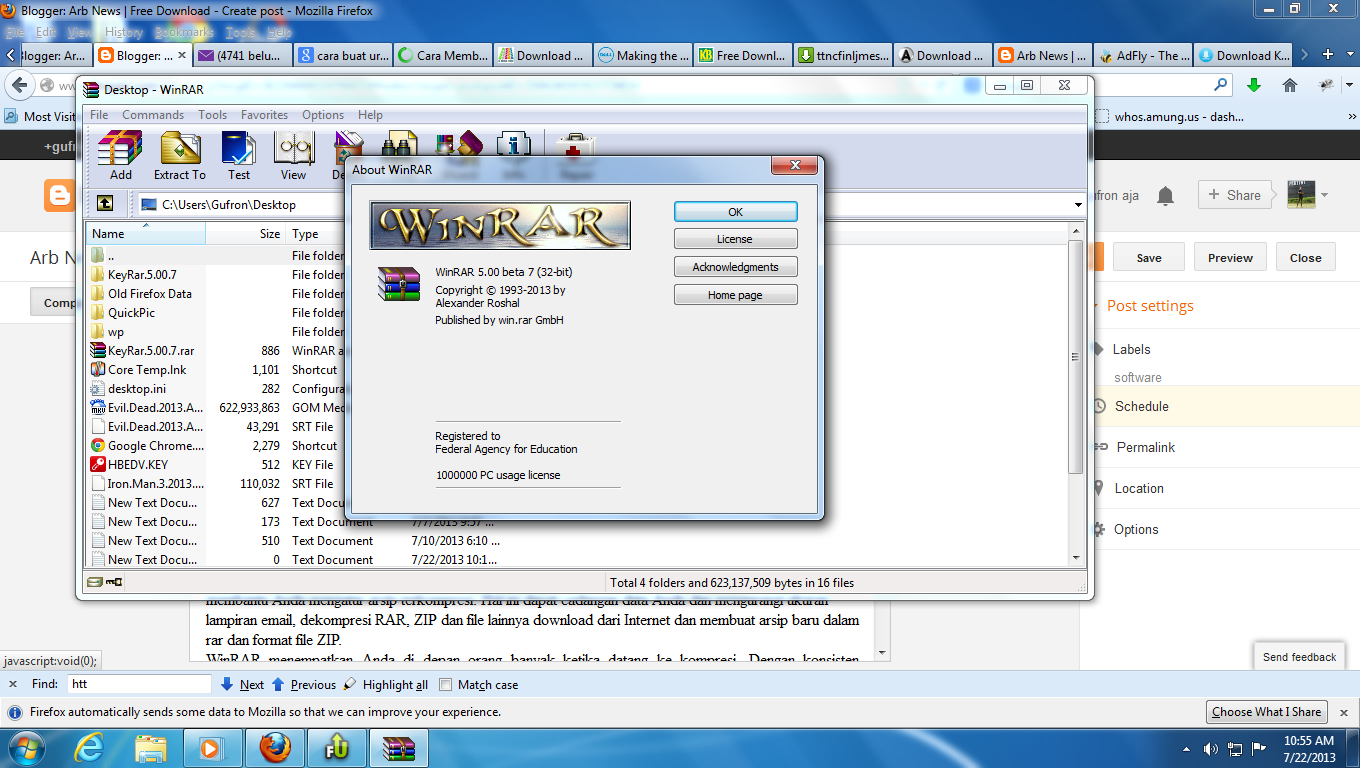1360x768 pixels.
Task: Click Previous in the find bar
Action: (x=304, y=685)
